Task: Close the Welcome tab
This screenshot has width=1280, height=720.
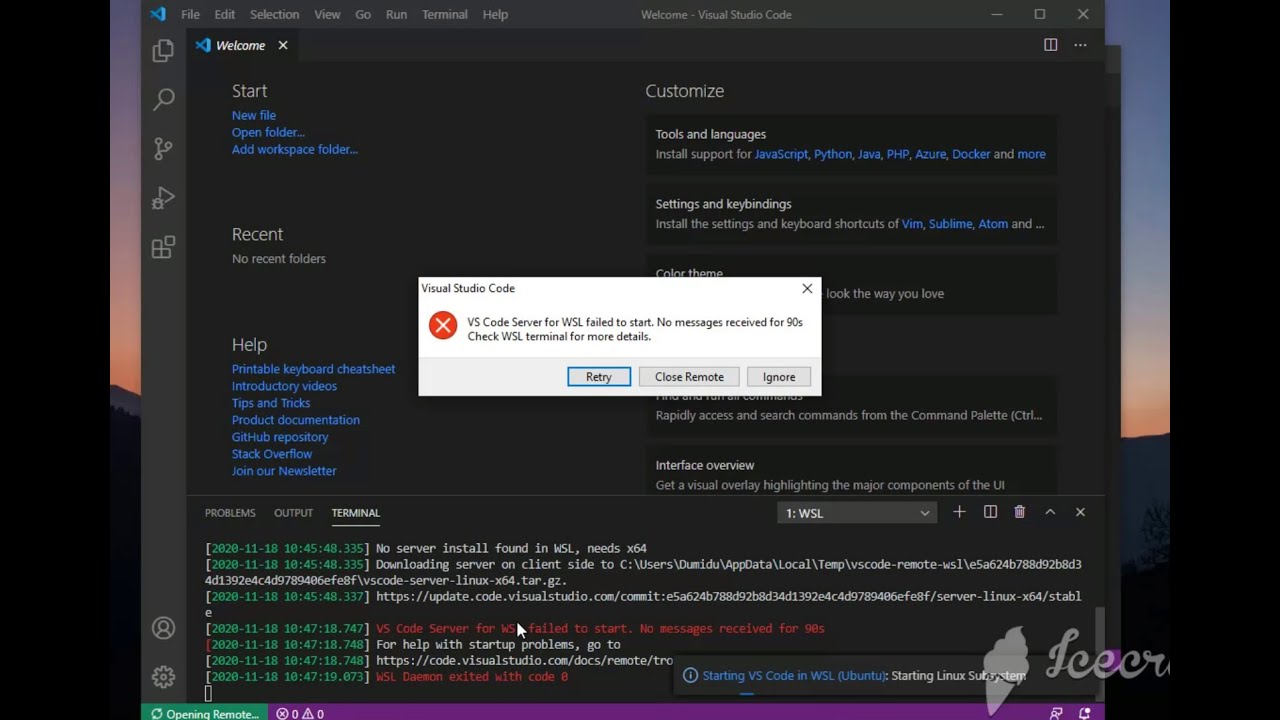Action: pyautogui.click(x=282, y=45)
